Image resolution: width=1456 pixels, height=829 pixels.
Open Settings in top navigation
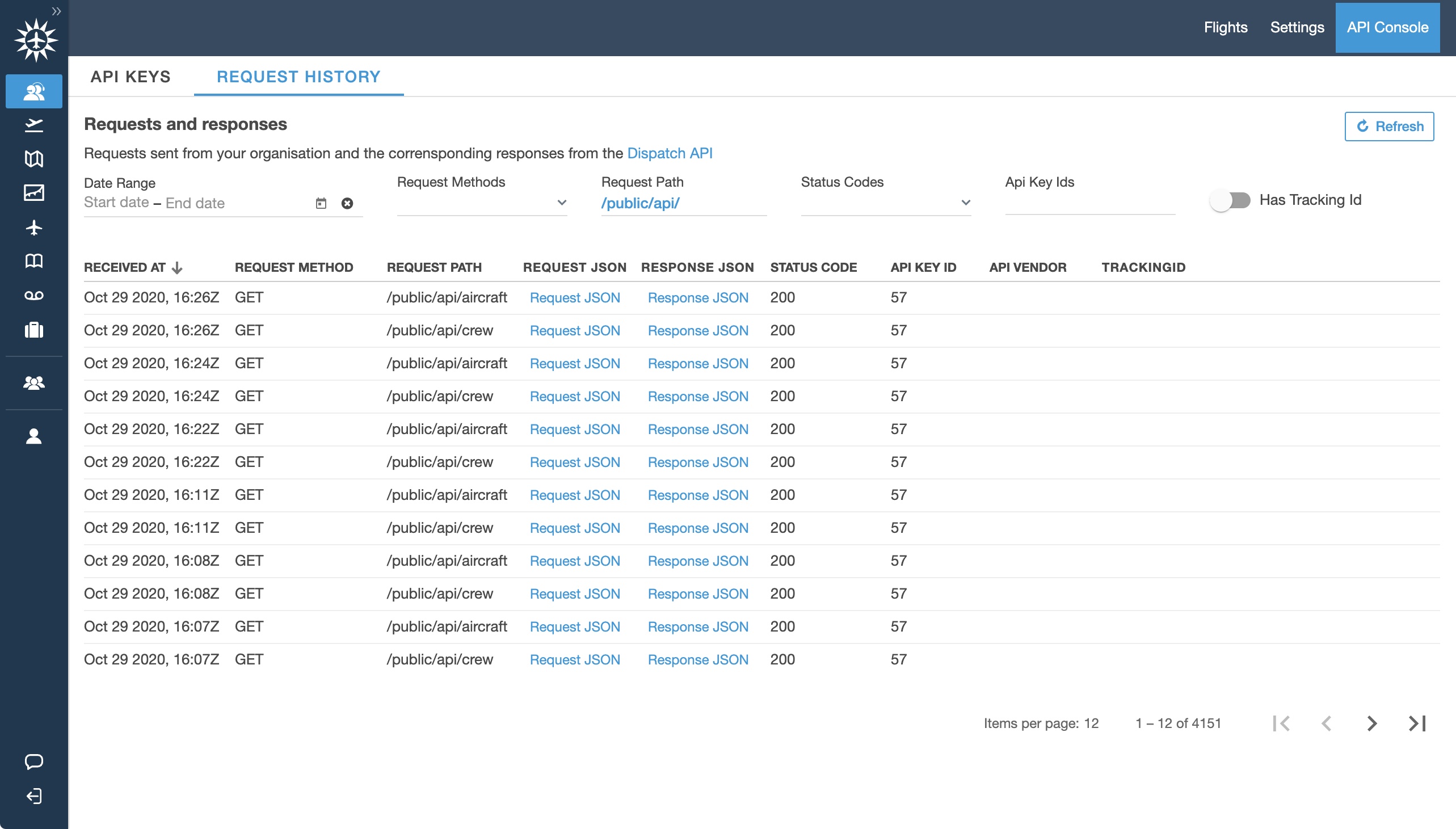[x=1297, y=27]
